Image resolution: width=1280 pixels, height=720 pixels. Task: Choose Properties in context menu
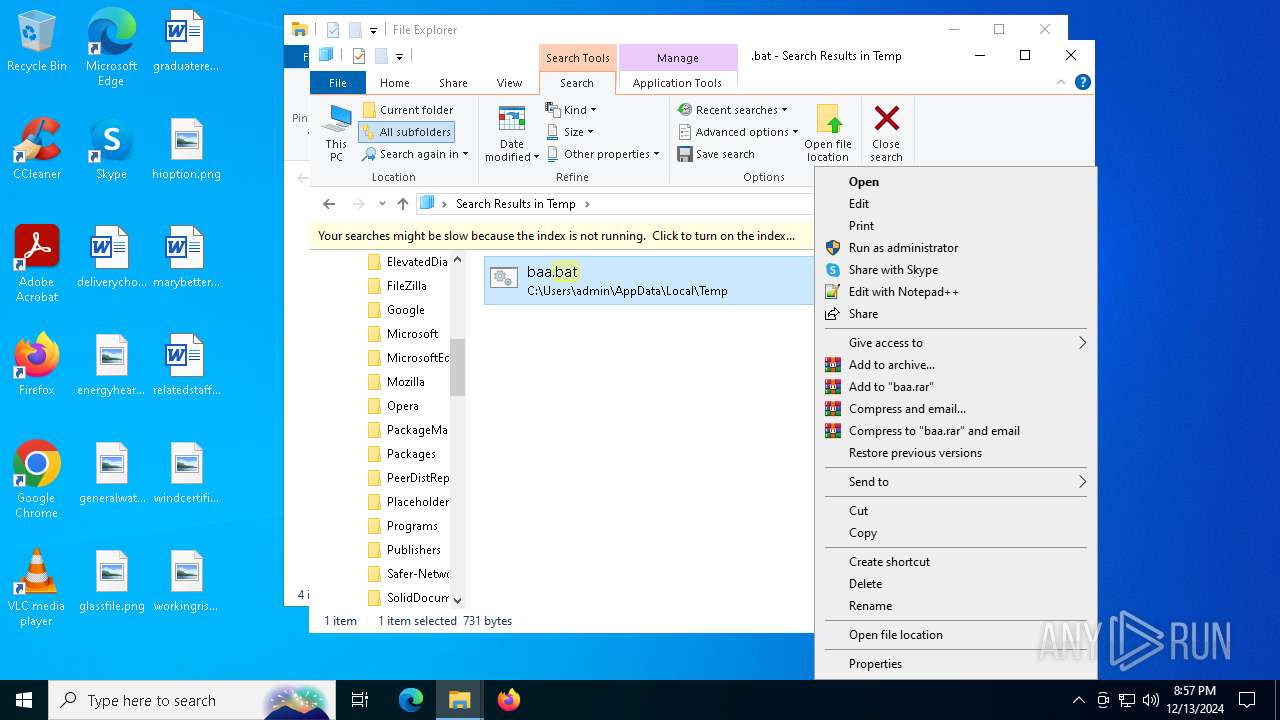pyautogui.click(x=955, y=664)
